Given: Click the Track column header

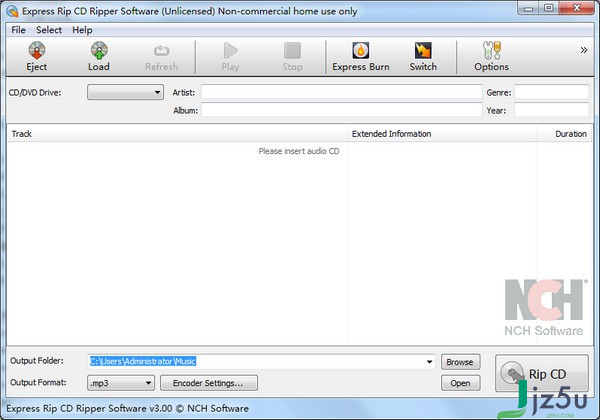Looking at the screenshot, I should tap(178, 134).
